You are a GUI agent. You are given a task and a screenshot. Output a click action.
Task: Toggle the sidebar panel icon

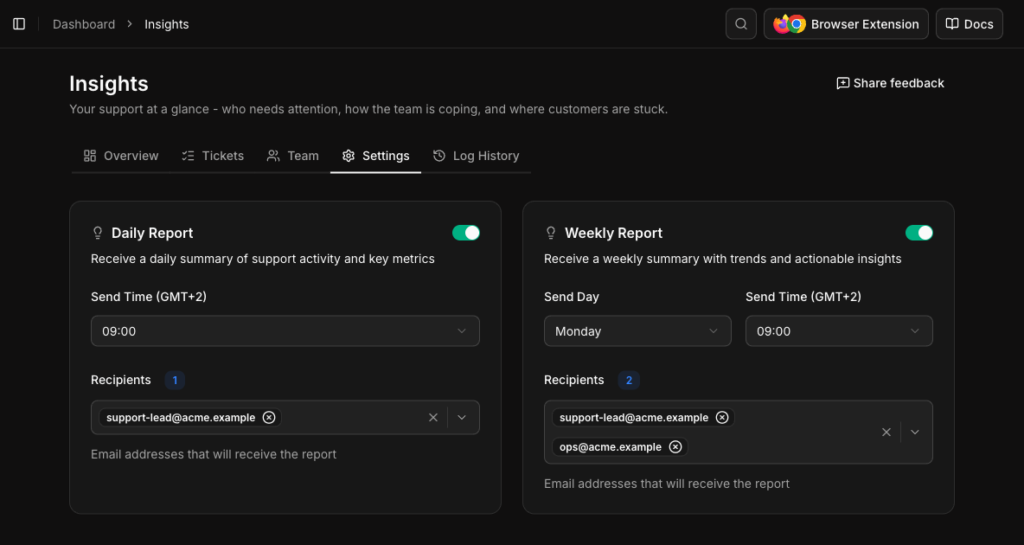click(x=19, y=24)
